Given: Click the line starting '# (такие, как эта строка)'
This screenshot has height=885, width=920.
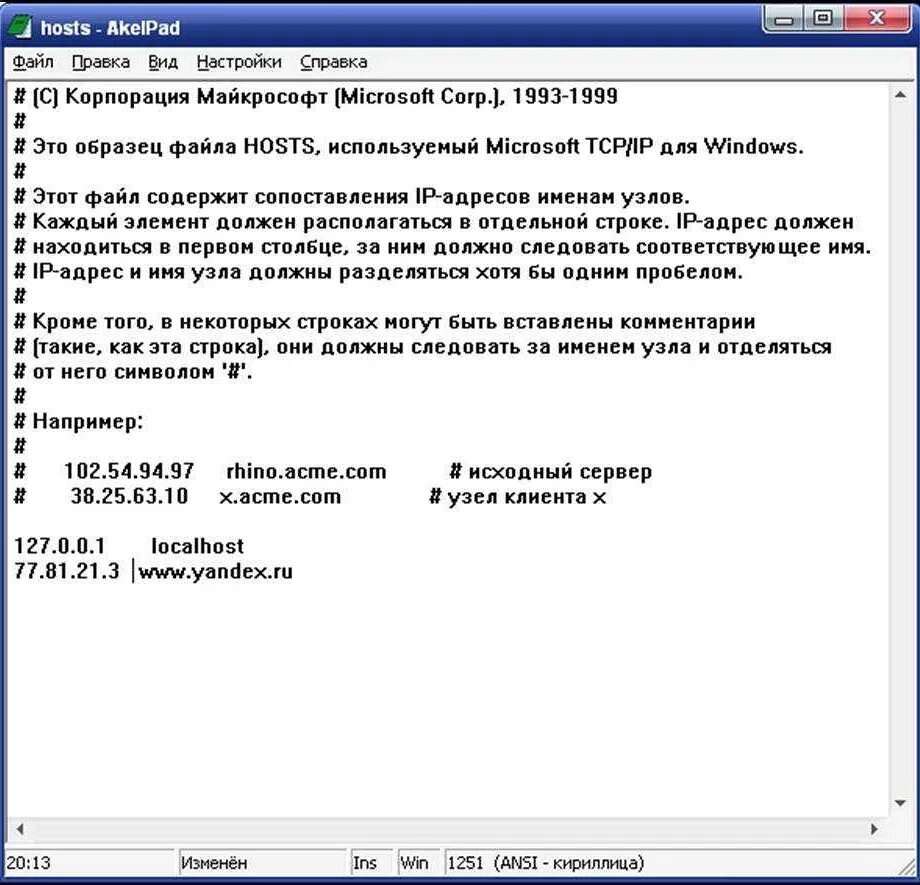Looking at the screenshot, I should tap(422, 347).
